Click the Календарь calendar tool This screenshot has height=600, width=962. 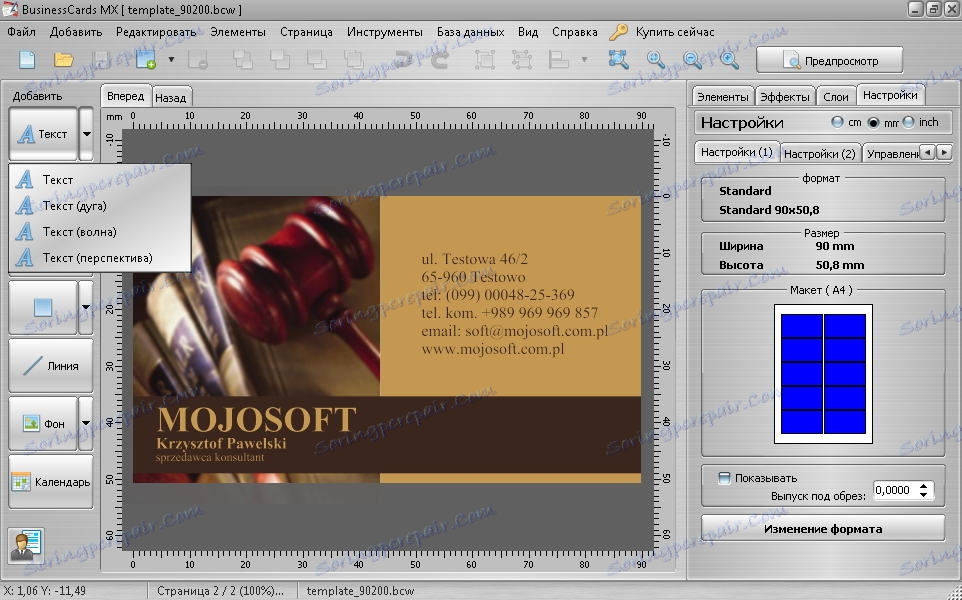tap(50, 482)
